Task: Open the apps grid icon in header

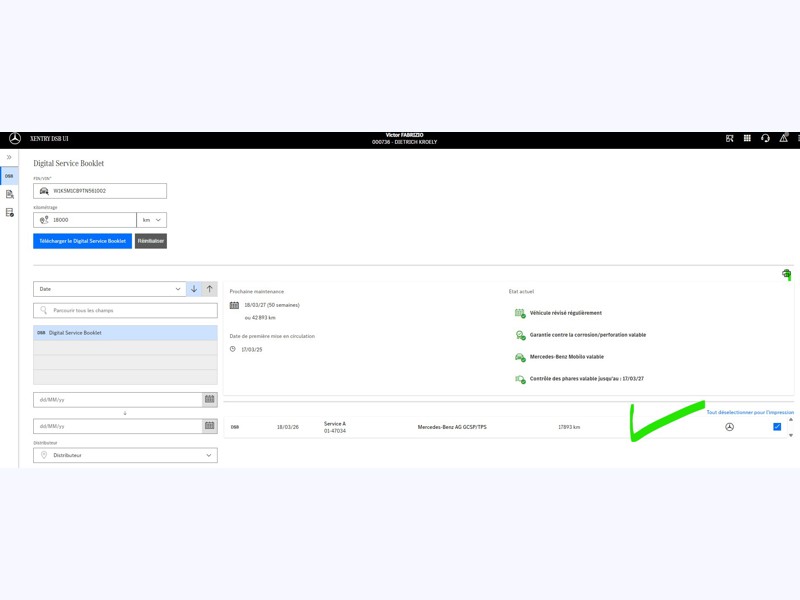Action: (x=747, y=139)
